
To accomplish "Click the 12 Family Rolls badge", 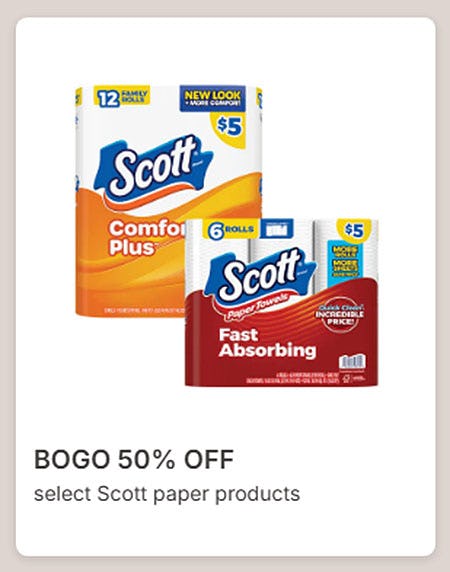I will tap(121, 96).
